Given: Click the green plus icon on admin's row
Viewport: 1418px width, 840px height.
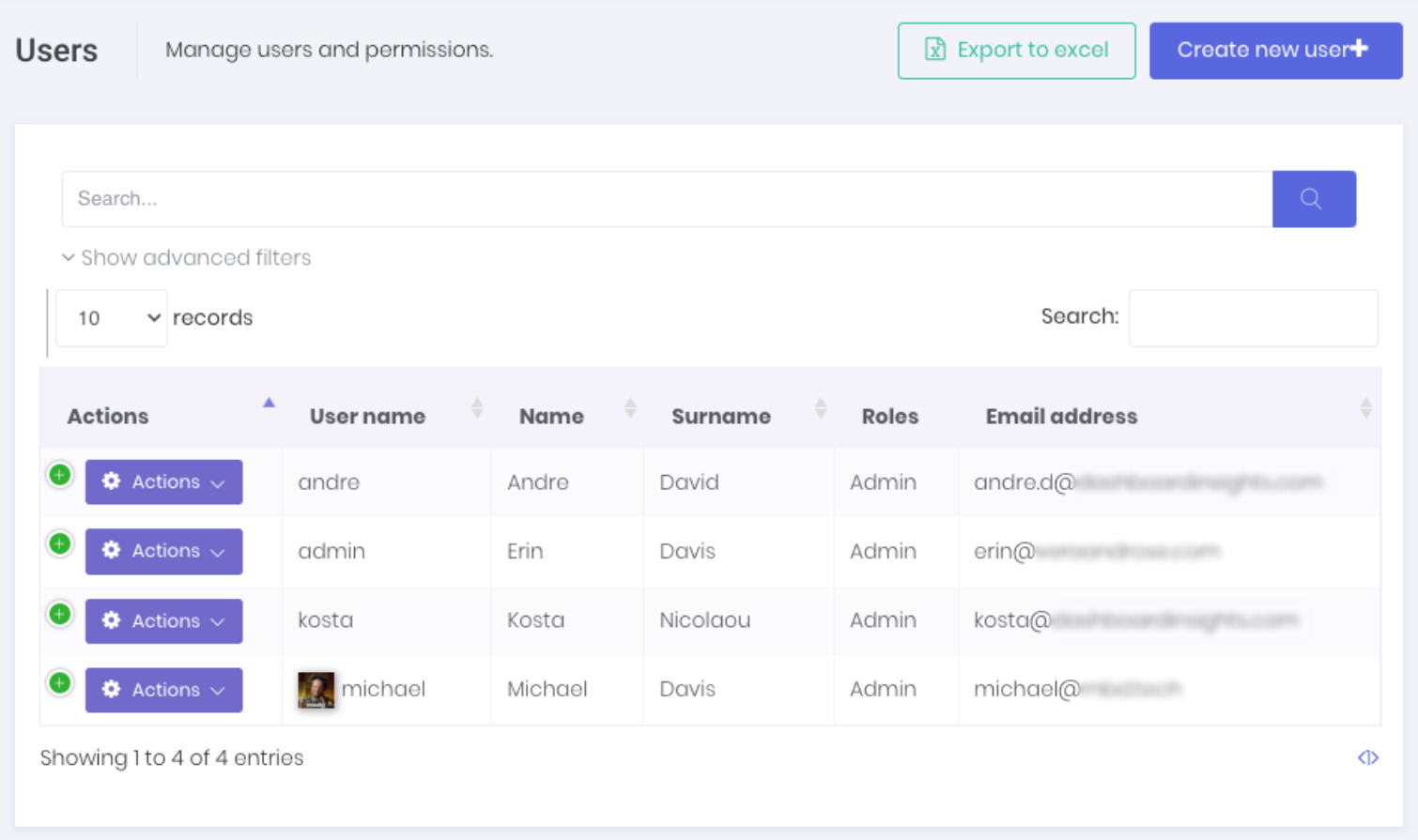Looking at the screenshot, I should coord(59,543).
